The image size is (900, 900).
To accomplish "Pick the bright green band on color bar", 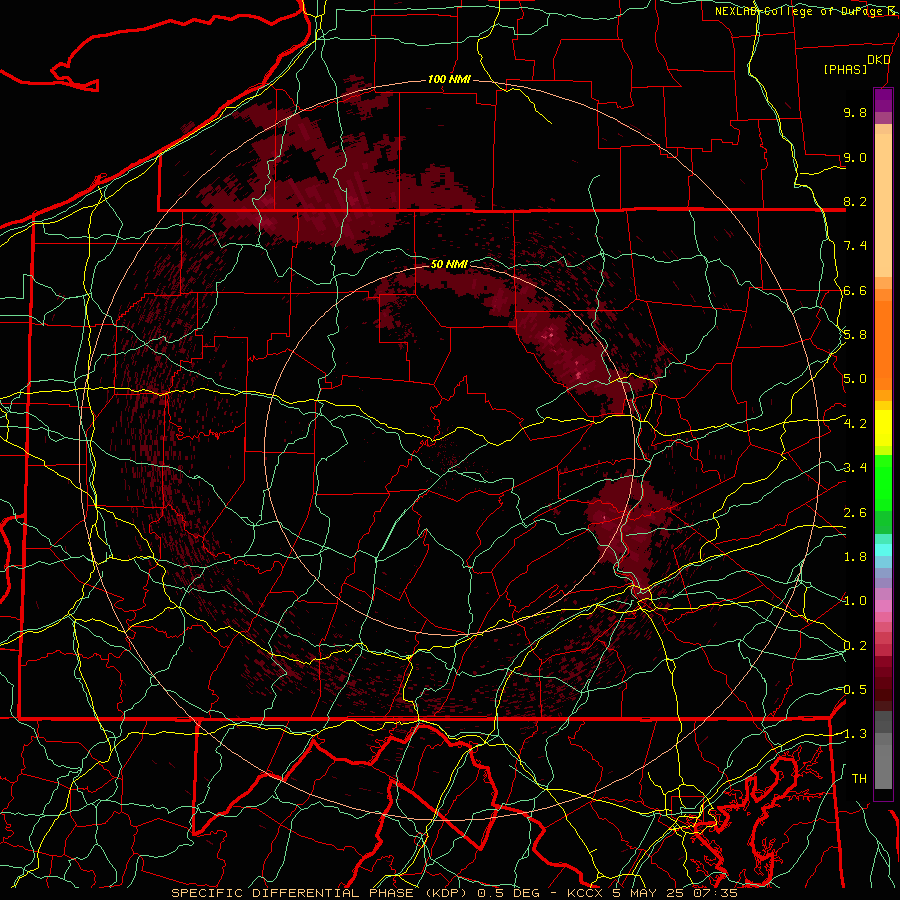I will [x=883, y=484].
